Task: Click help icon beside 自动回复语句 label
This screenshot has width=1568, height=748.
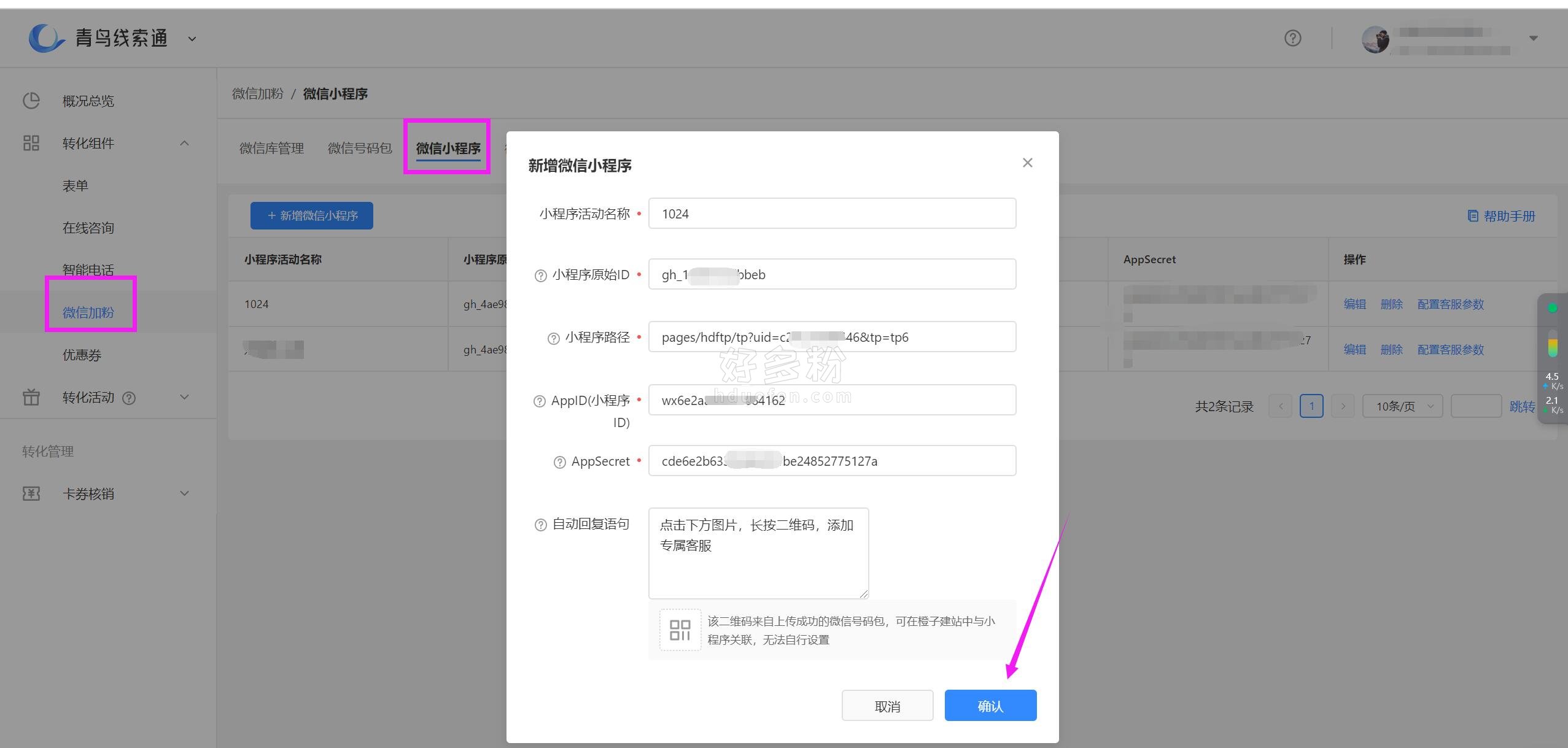Action: (540, 525)
